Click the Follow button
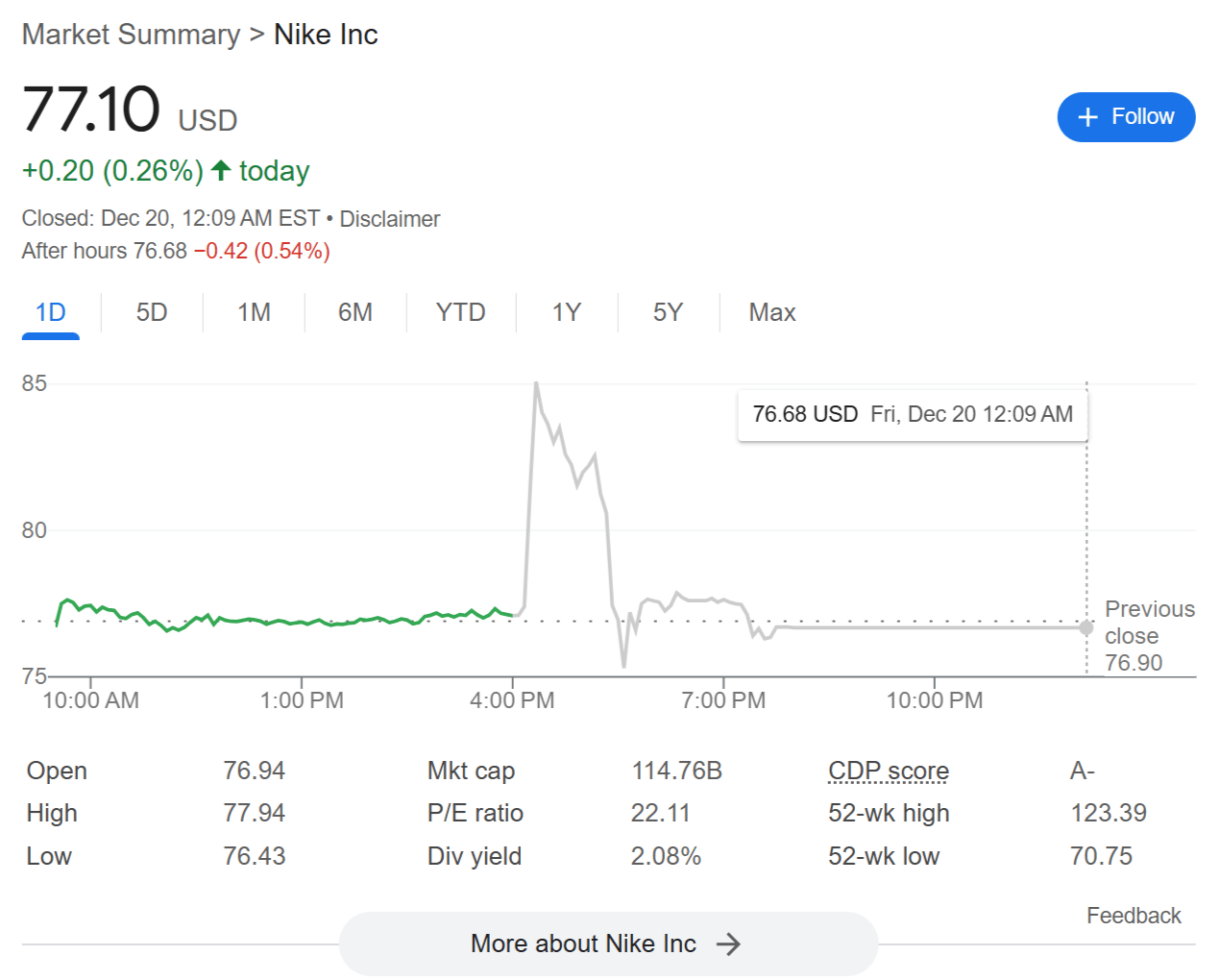1220x980 pixels. click(1126, 117)
